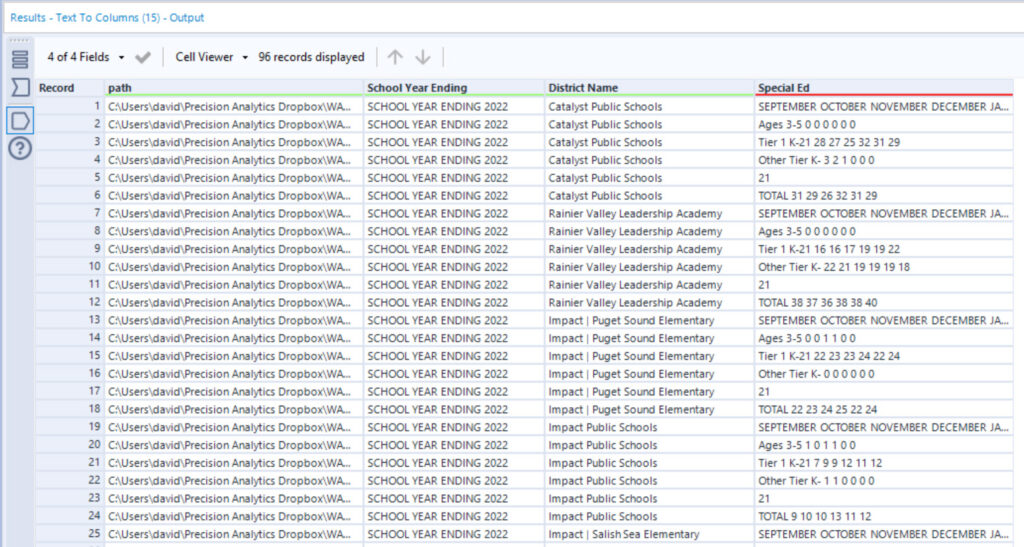Screen dimensions: 1024x547
Task: Click Special Ed cell 'Ages 3-5 0 0 0 0 0 0' in row 2
Action: pos(884,125)
